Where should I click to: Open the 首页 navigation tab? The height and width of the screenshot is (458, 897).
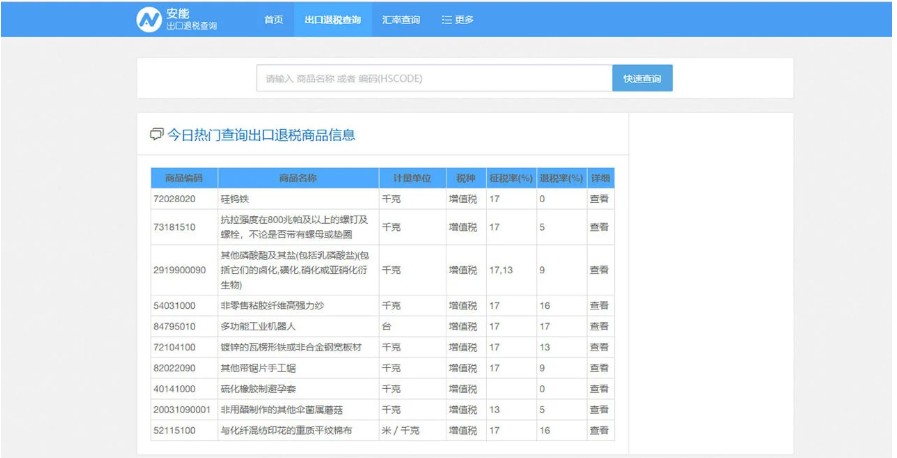[273, 19]
